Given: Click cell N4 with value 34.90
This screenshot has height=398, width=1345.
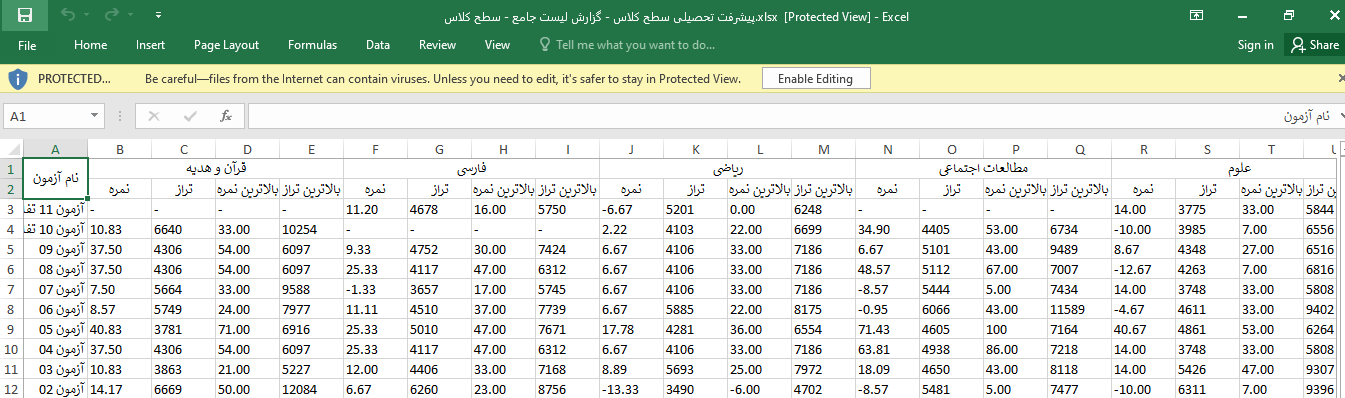Looking at the screenshot, I should tap(887, 230).
